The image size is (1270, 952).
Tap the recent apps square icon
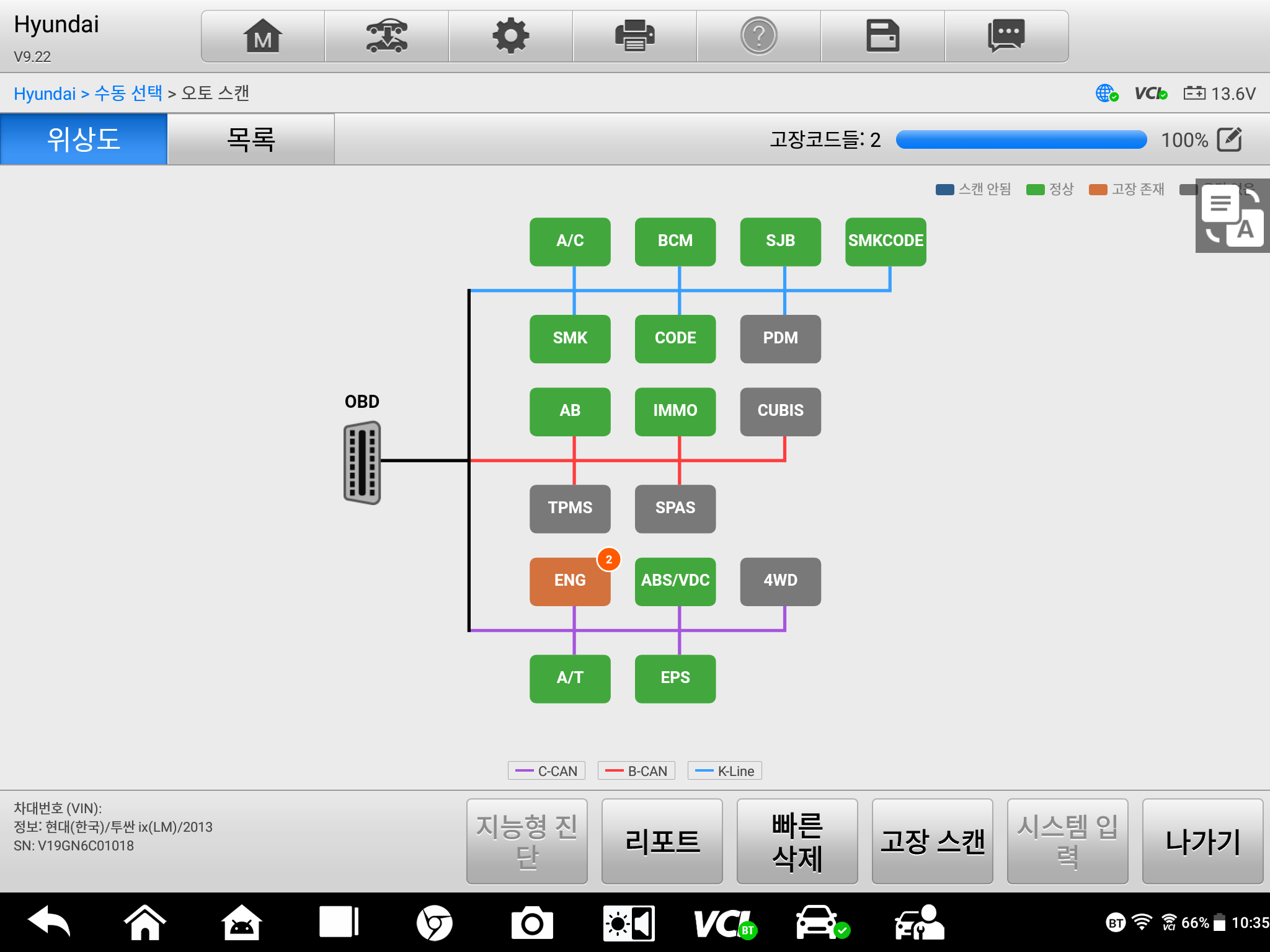click(339, 923)
